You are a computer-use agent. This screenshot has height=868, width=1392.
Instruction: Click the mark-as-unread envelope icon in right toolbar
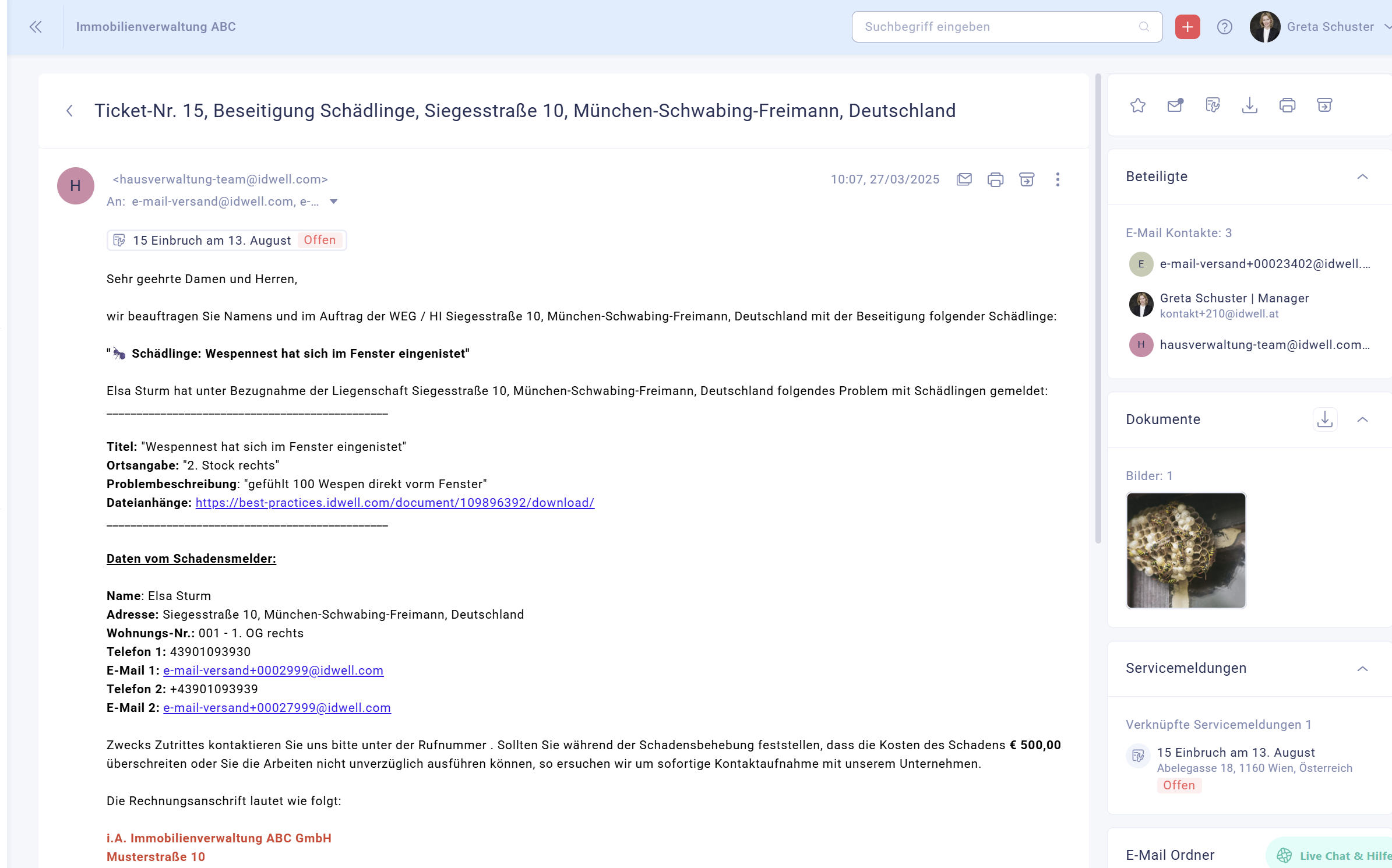(1175, 105)
